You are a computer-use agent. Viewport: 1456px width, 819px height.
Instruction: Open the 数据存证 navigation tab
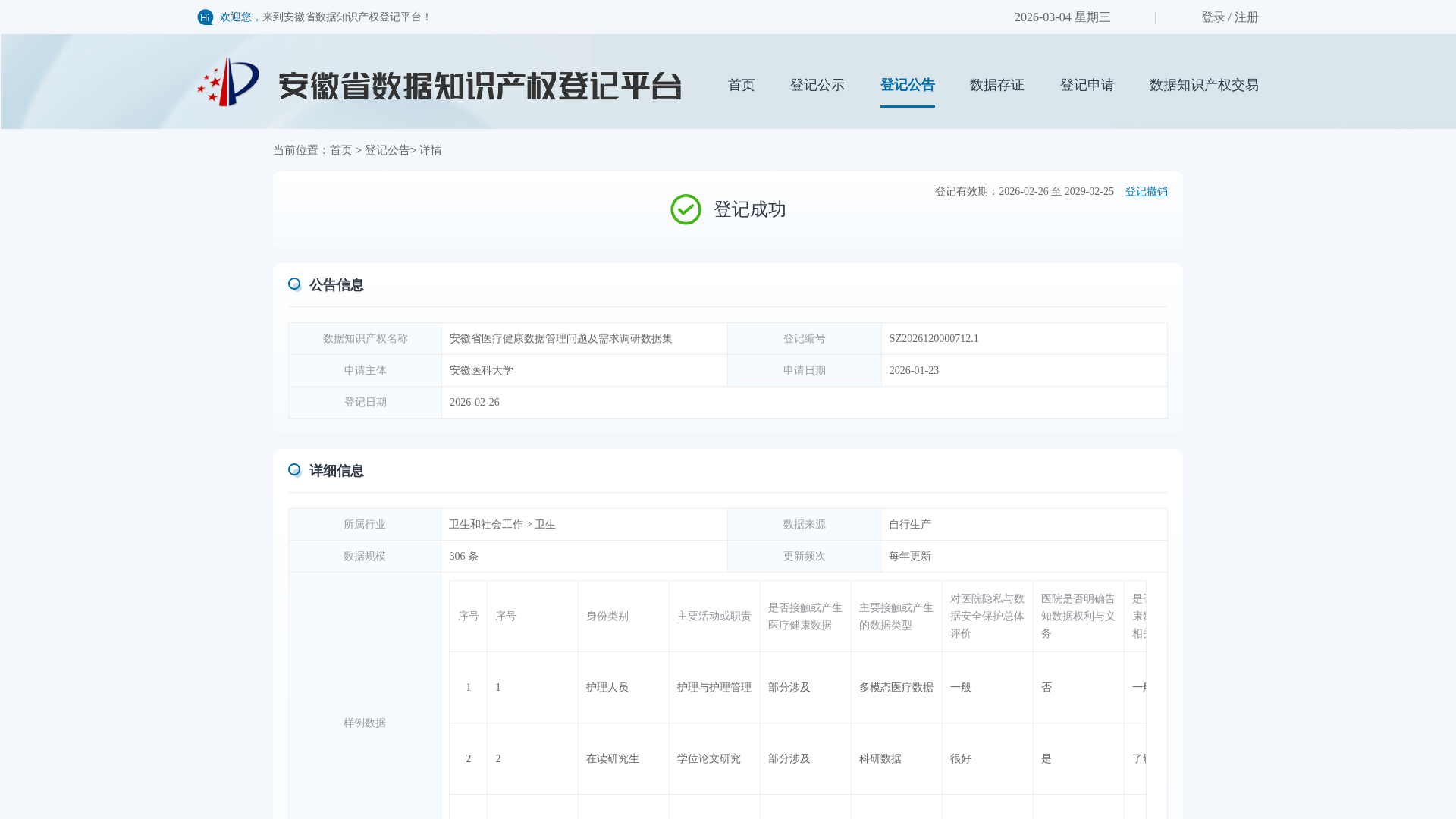(x=996, y=85)
